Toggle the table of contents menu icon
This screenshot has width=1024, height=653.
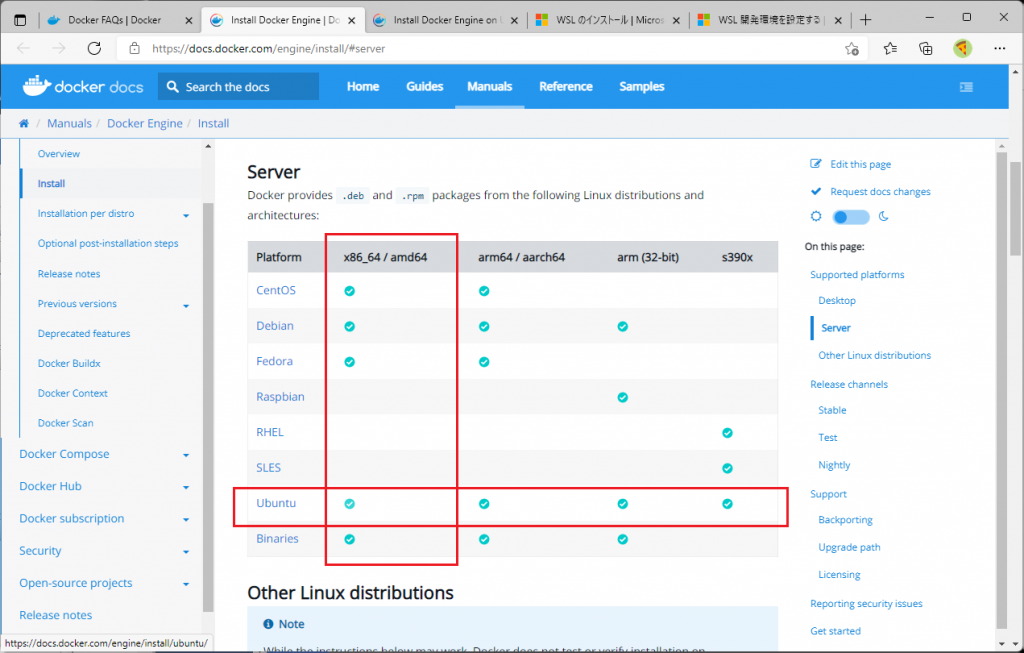[x=966, y=87]
